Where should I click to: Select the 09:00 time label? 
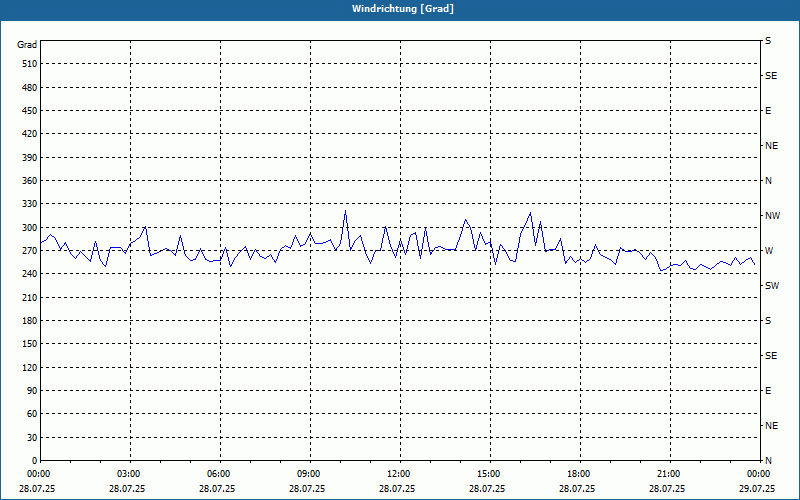308,474
